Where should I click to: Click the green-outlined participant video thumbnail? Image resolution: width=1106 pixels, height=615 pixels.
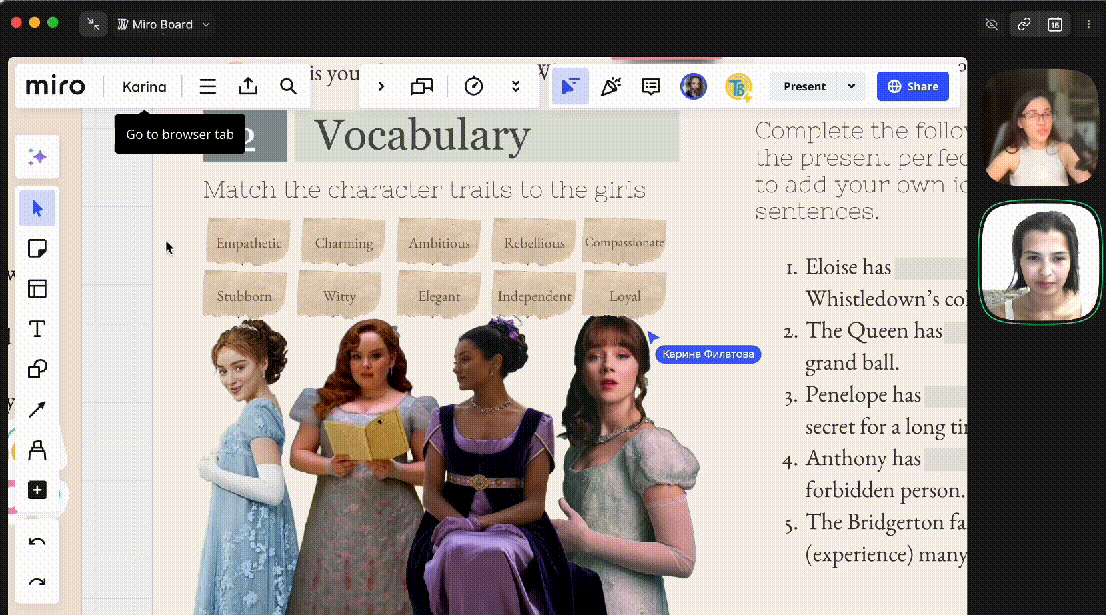[x=1040, y=262]
